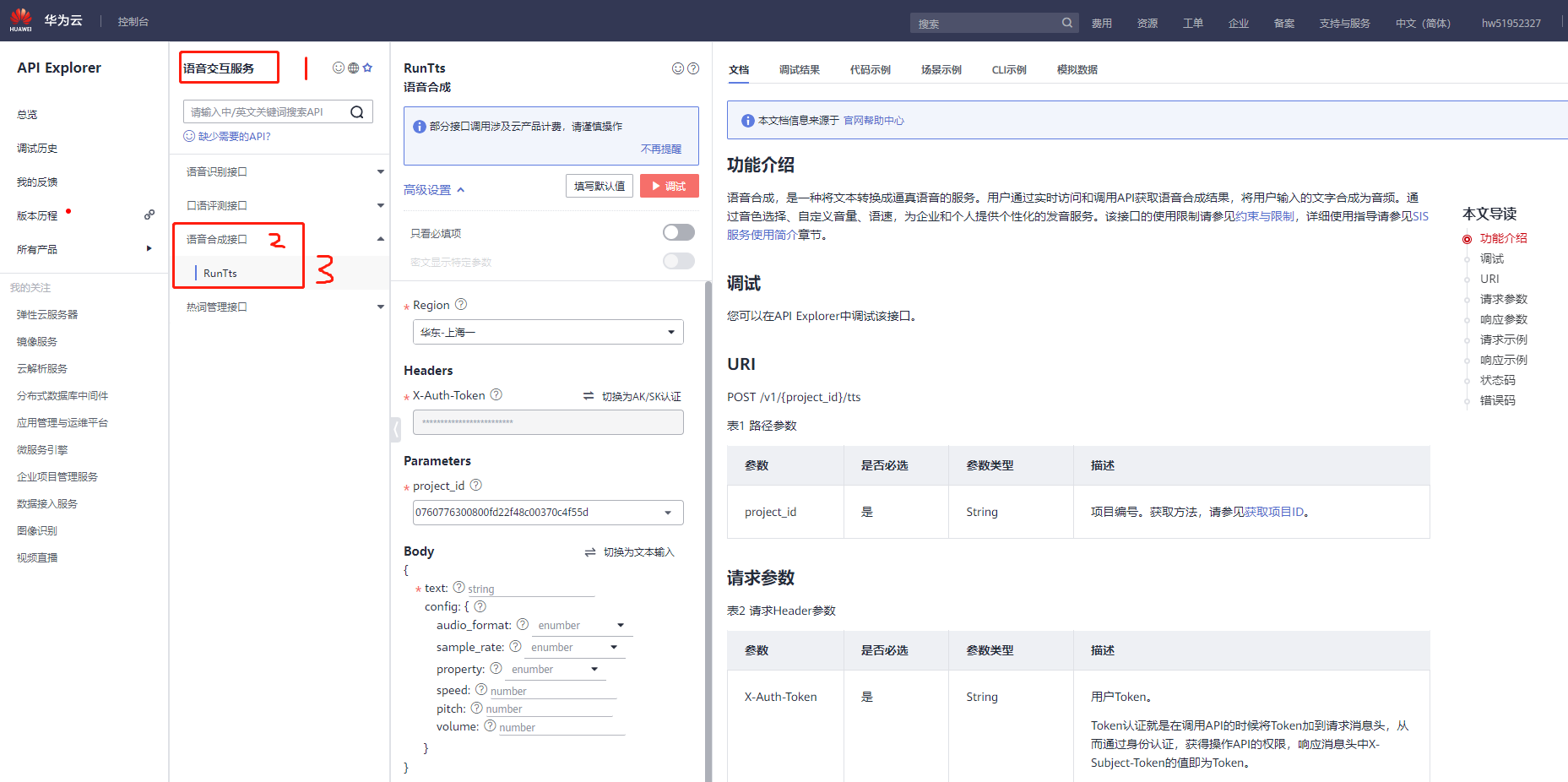Click the middle panel vertical scrollbar
The width and height of the screenshot is (1568, 782).
point(708,532)
